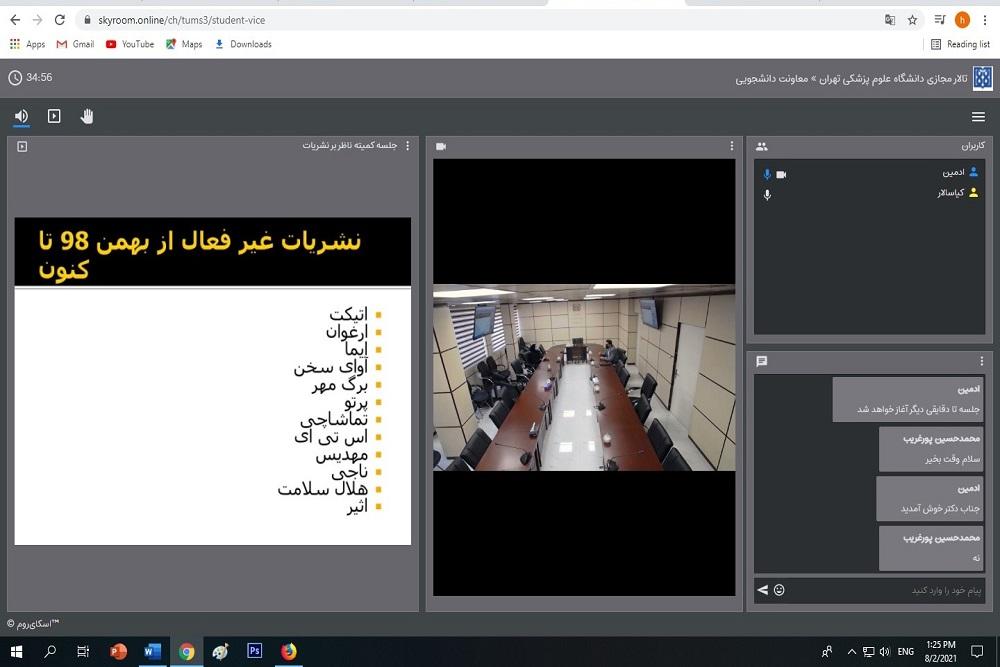Open the YouTube bookmark
The width and height of the screenshot is (1000, 667).
[130, 44]
